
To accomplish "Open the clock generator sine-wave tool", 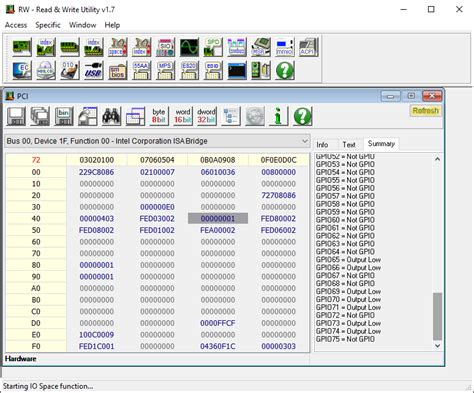I will (x=189, y=47).
